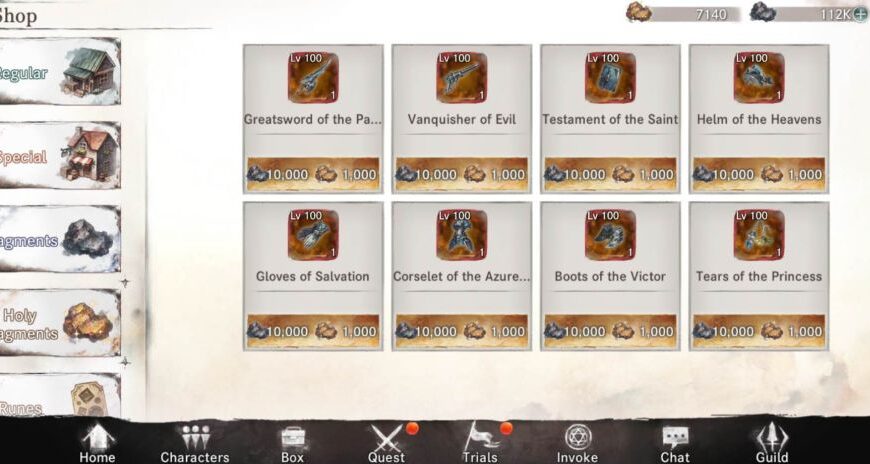Switch to the Special shop tab
870x464 pixels.
(x=59, y=156)
